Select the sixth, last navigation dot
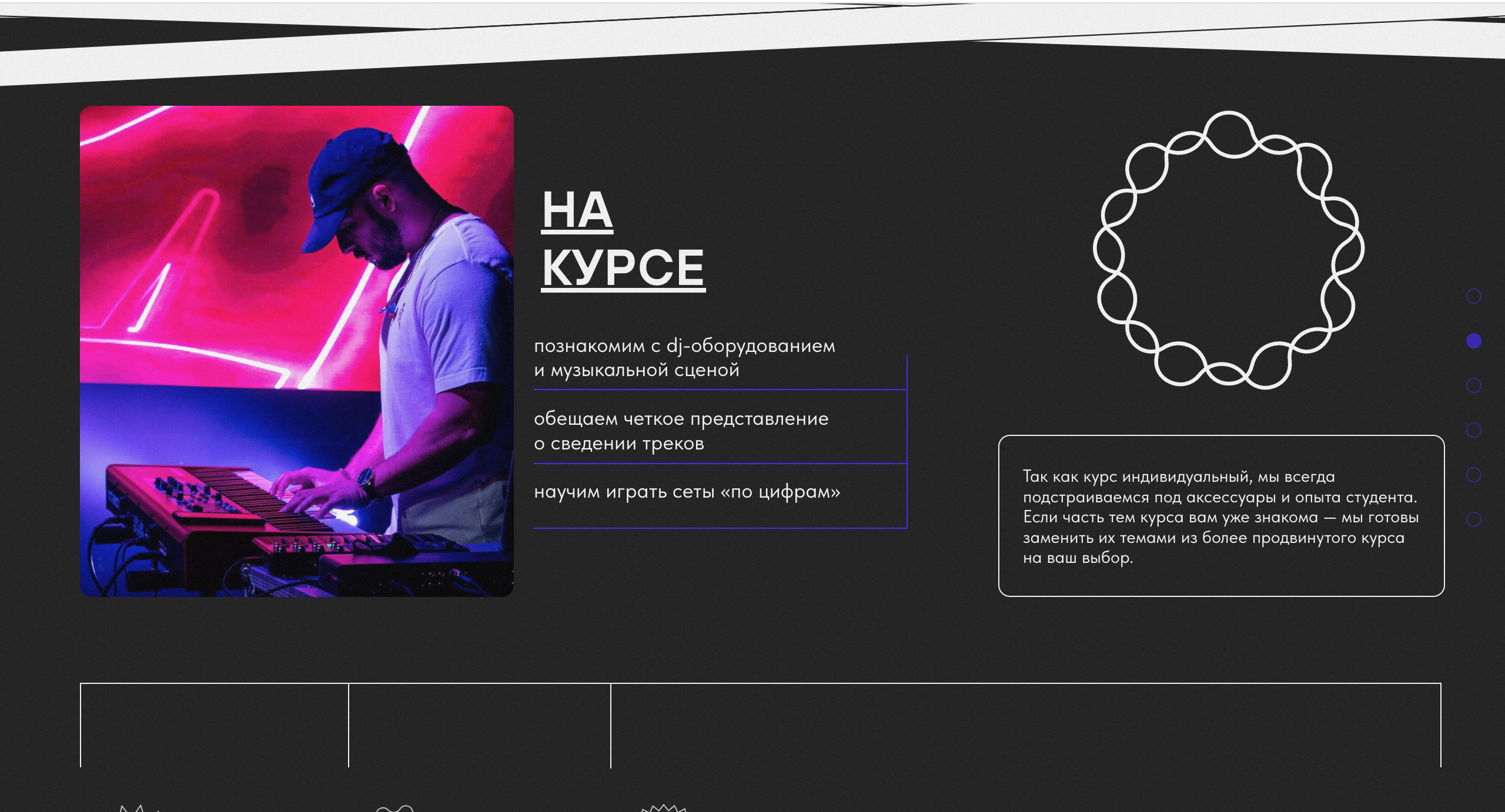The height and width of the screenshot is (812, 1505). pyautogui.click(x=1473, y=519)
